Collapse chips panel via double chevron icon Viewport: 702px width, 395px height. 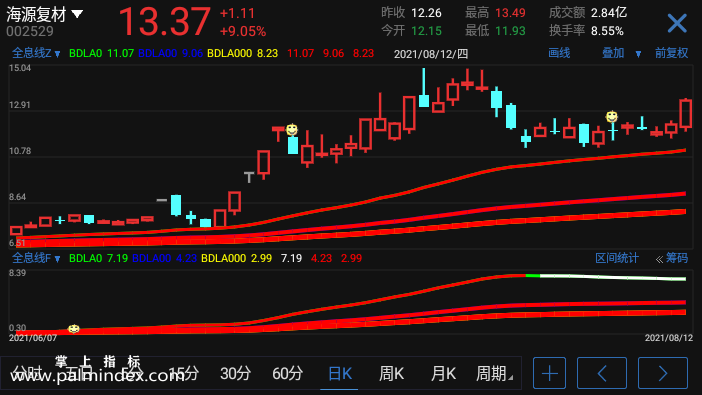point(659,259)
